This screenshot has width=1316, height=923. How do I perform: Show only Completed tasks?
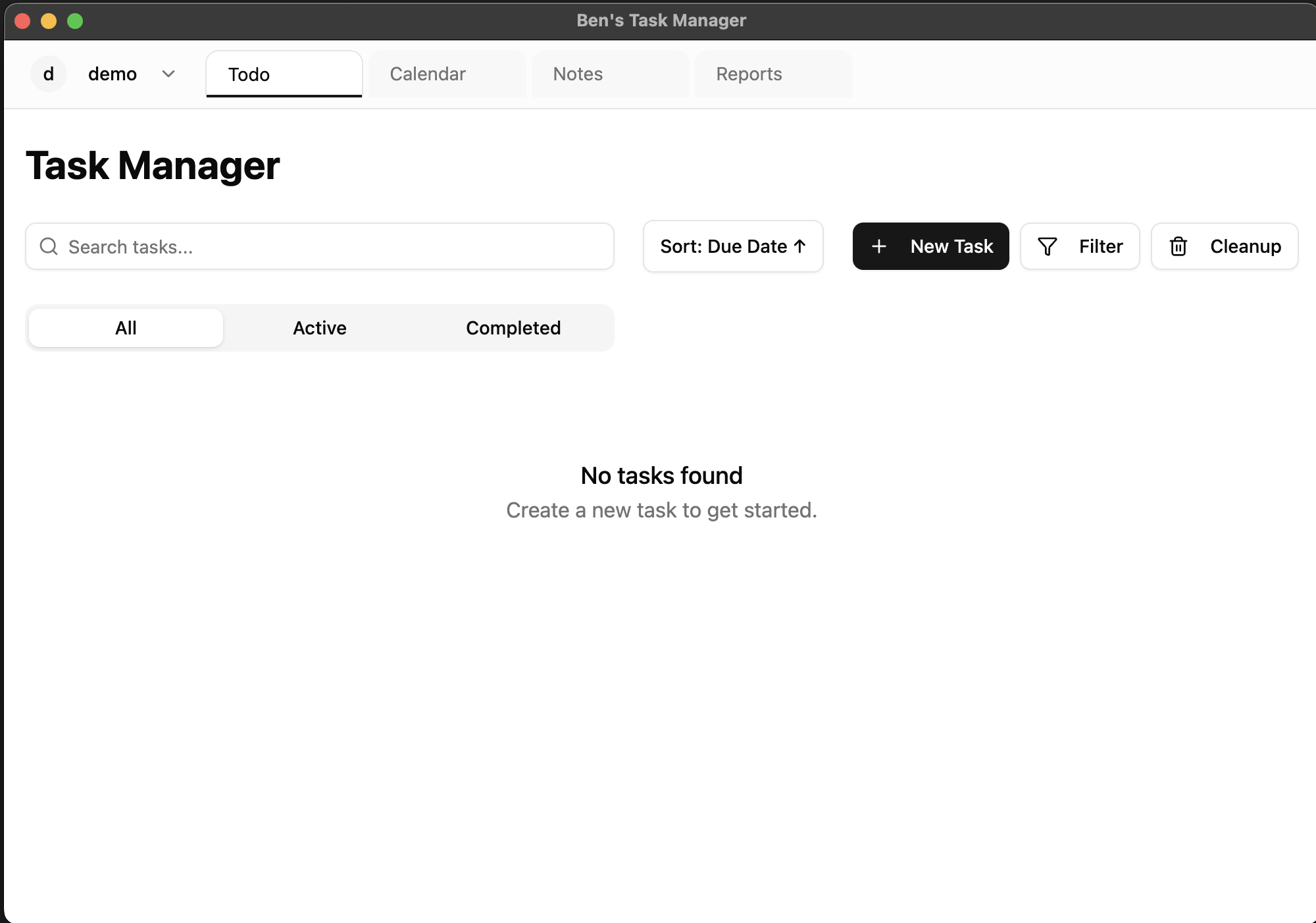point(513,327)
